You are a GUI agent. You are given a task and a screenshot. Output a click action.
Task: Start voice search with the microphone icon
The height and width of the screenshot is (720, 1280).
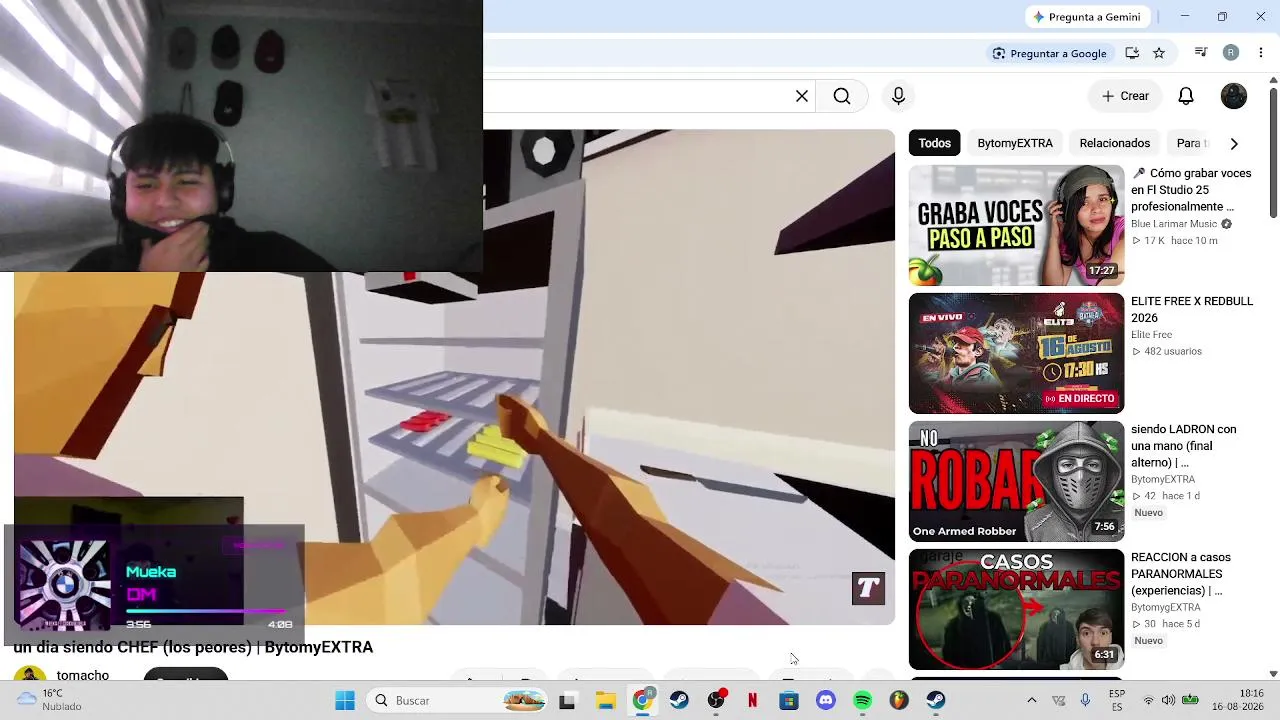(x=898, y=96)
